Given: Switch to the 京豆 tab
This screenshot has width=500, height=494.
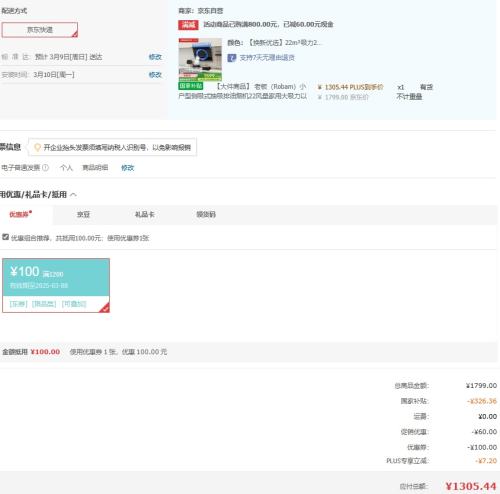Looking at the screenshot, I should [83, 214].
